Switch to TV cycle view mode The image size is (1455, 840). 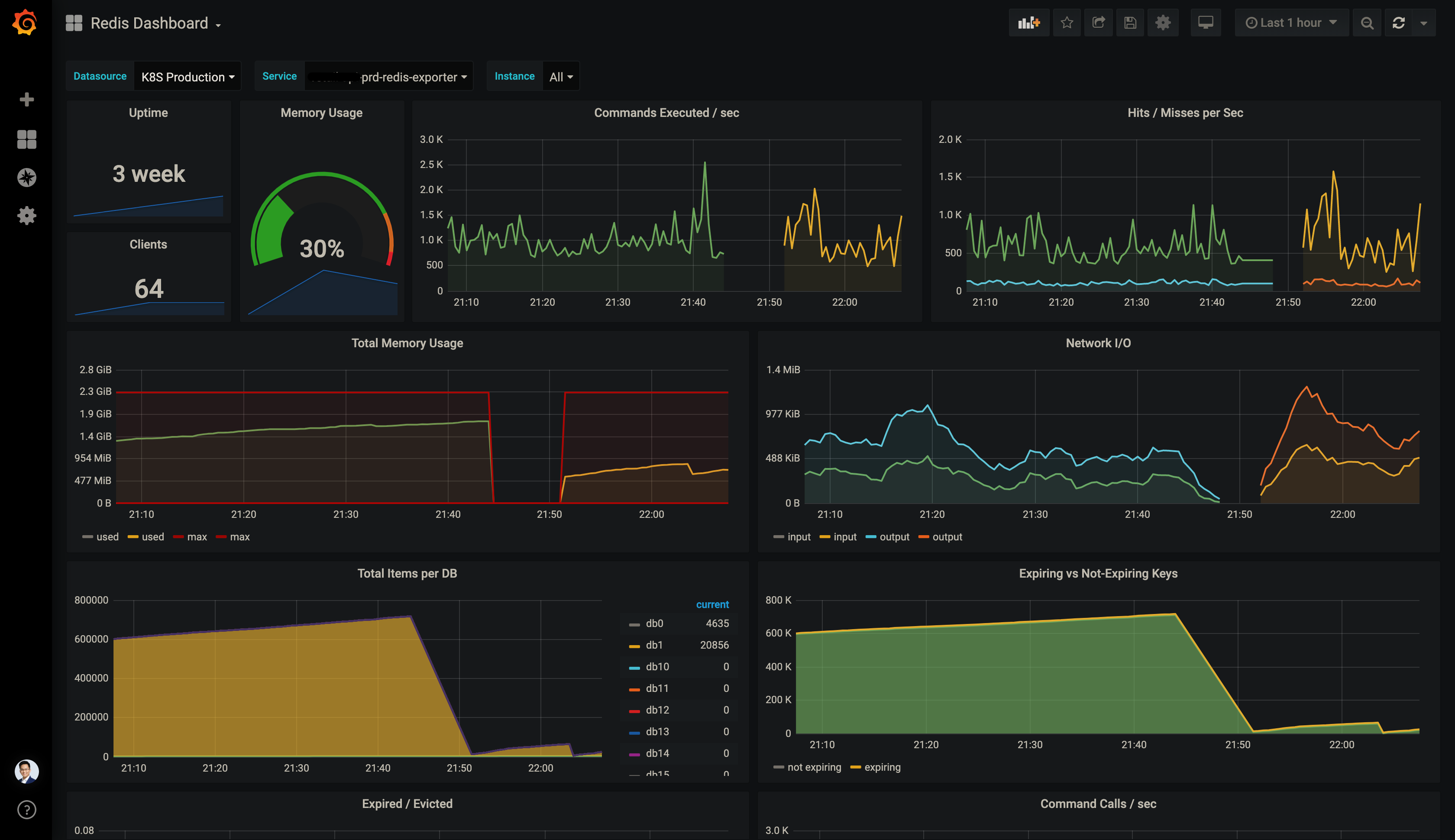[x=1205, y=23]
